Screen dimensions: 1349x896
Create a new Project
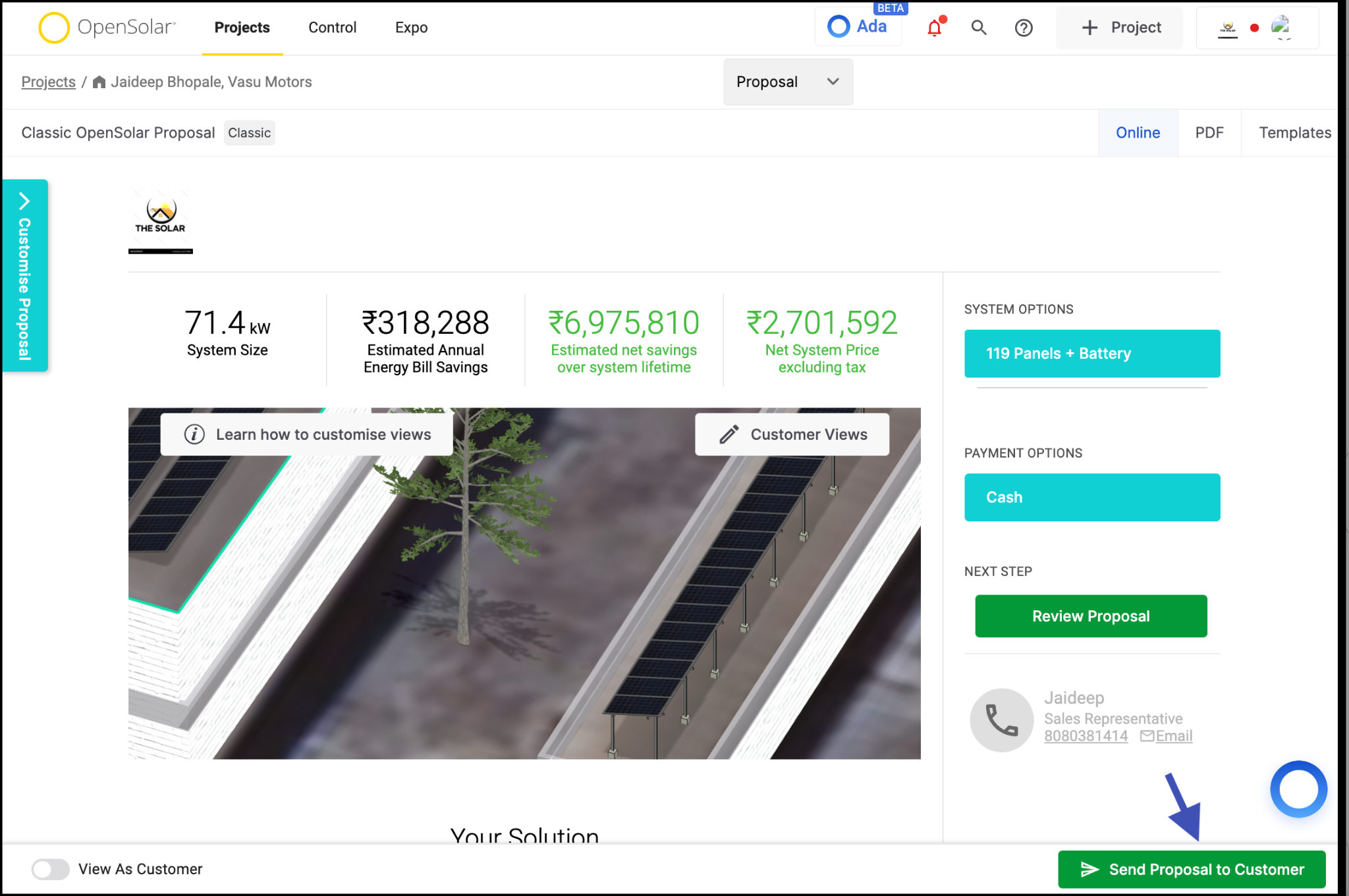[1120, 28]
